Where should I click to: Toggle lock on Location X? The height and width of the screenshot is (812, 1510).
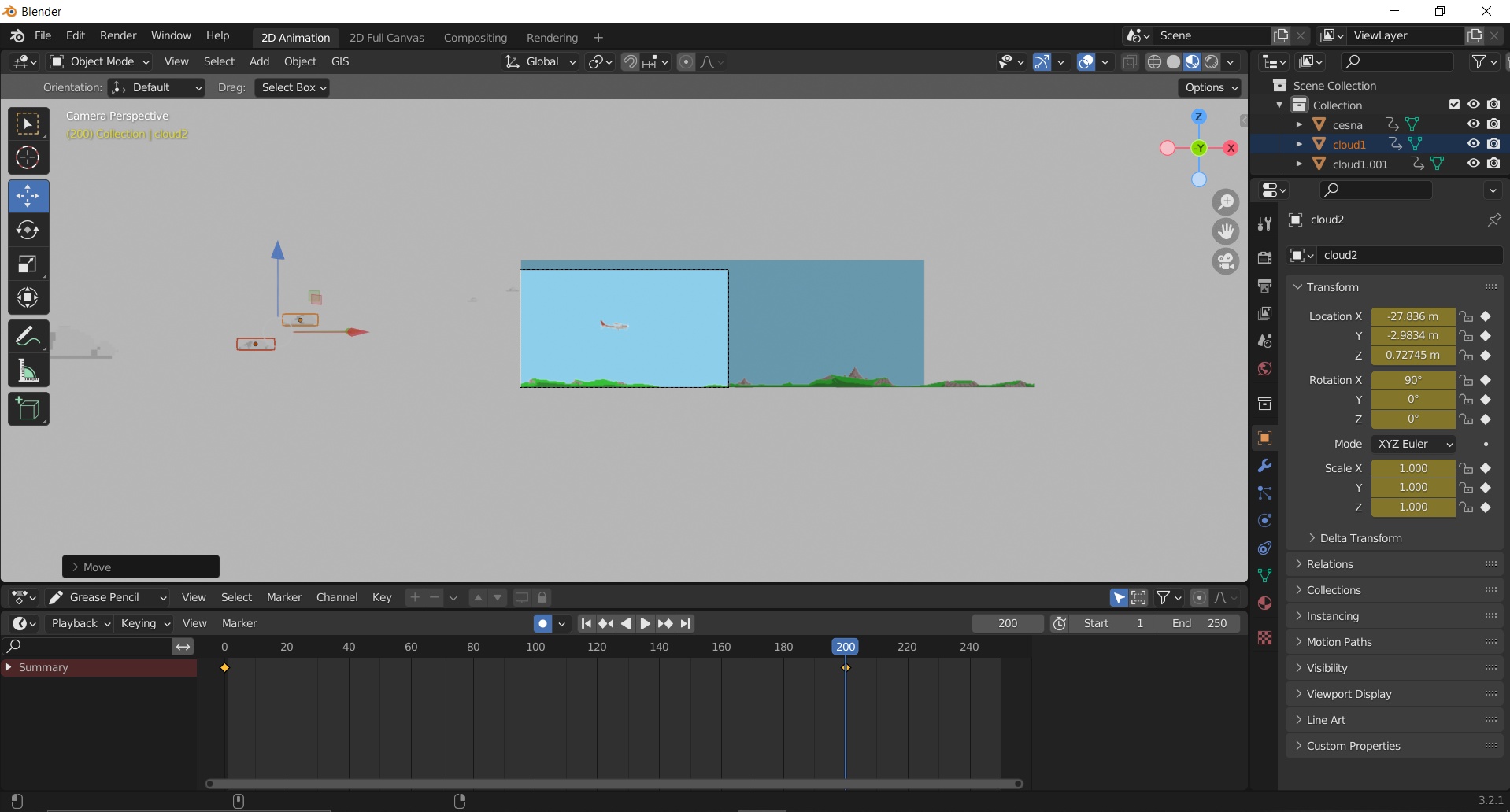(x=1466, y=316)
